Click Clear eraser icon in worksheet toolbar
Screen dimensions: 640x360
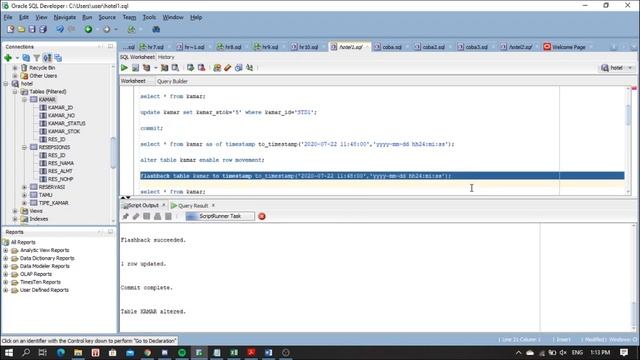point(227,68)
